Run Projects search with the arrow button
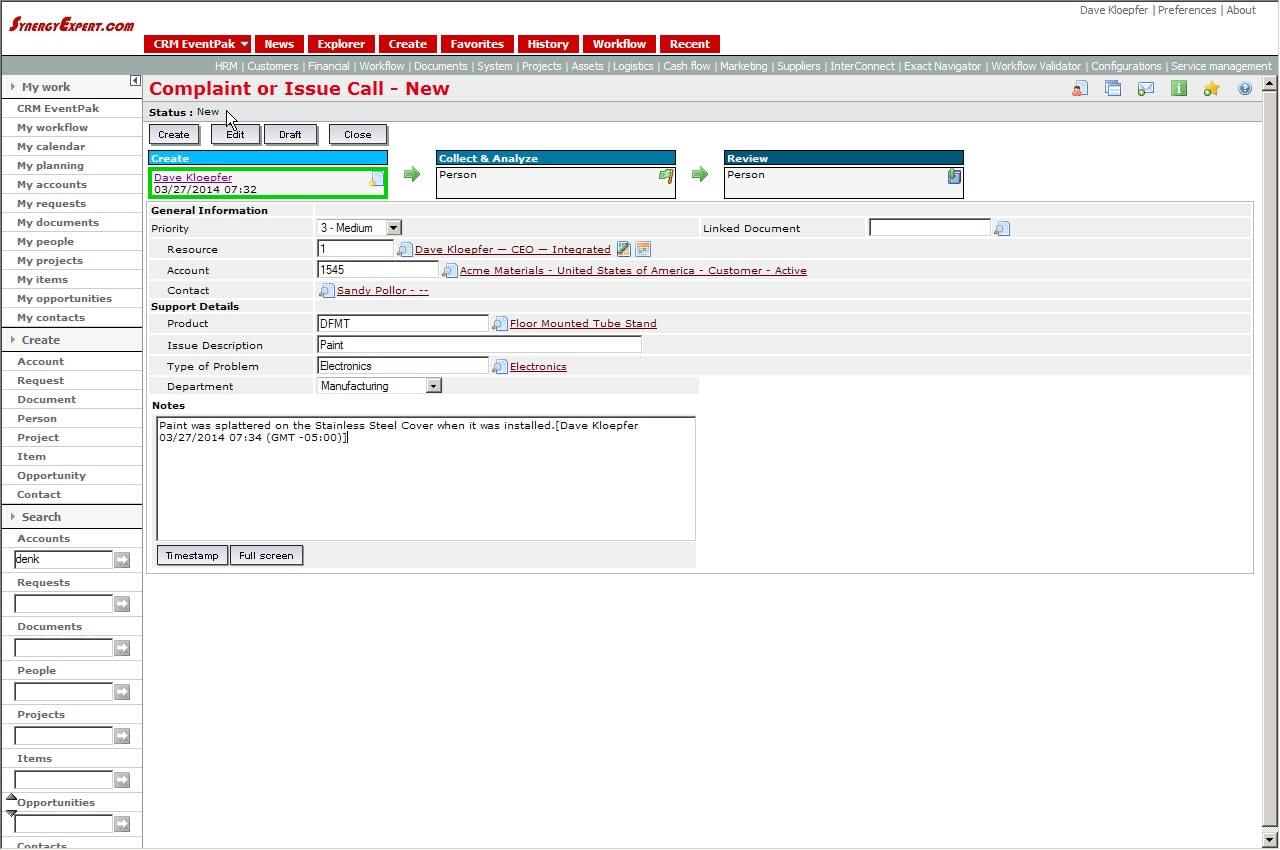This screenshot has width=1280, height=850. tap(122, 736)
